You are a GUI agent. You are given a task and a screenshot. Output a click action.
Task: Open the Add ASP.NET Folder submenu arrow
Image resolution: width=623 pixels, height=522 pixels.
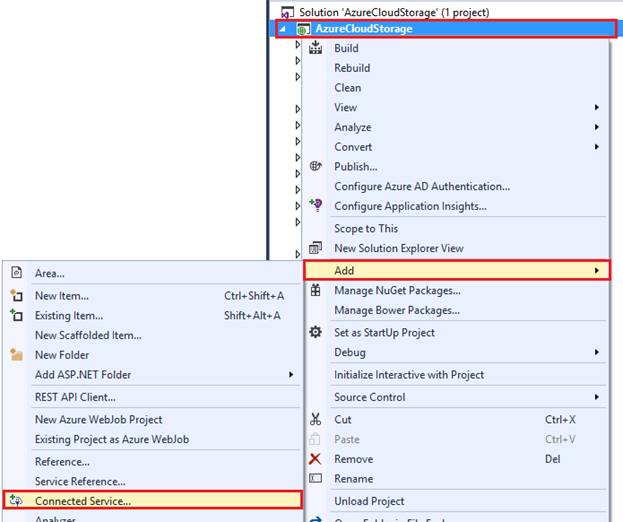tap(291, 374)
